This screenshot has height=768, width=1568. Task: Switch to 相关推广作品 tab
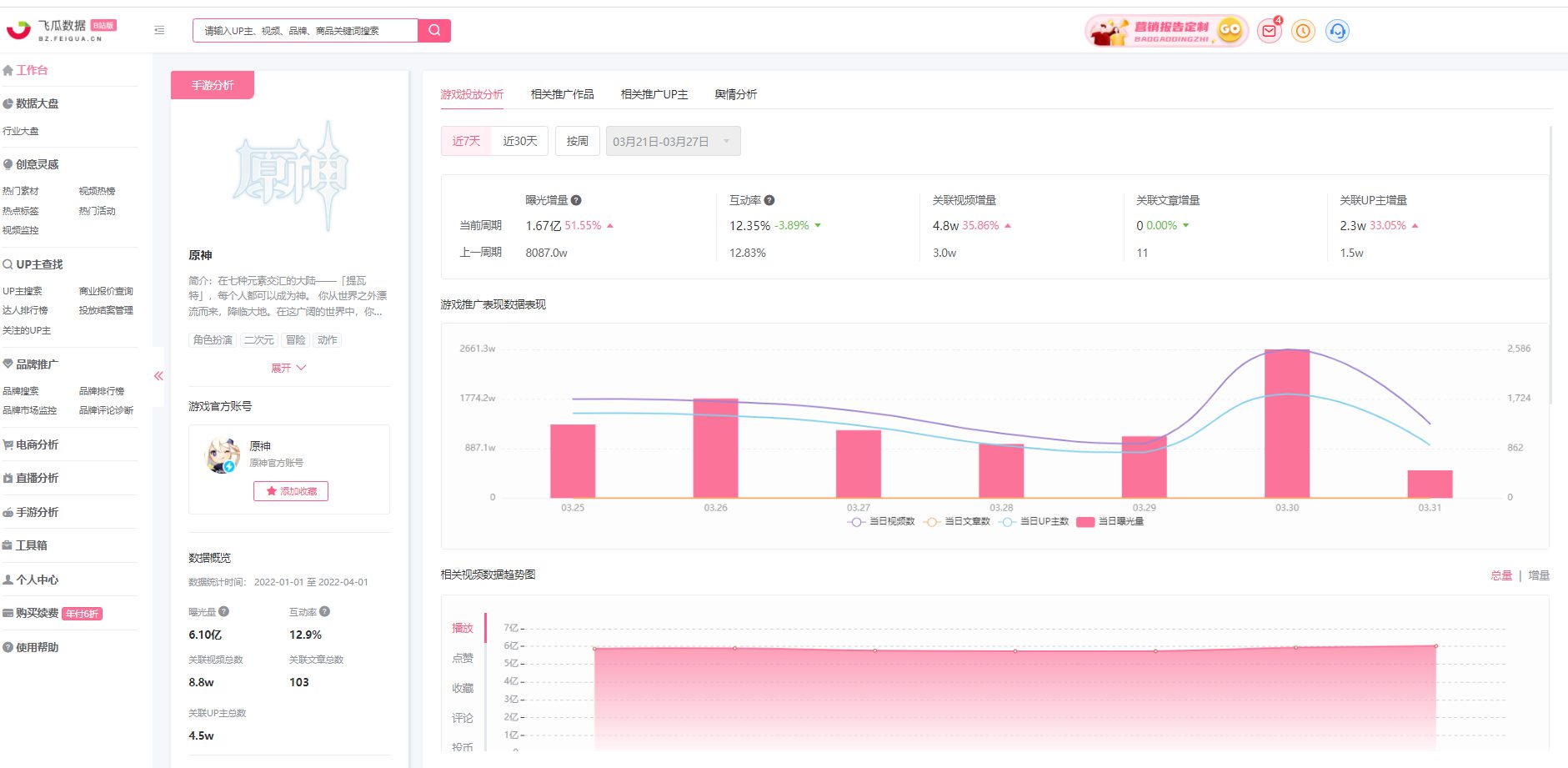click(563, 94)
